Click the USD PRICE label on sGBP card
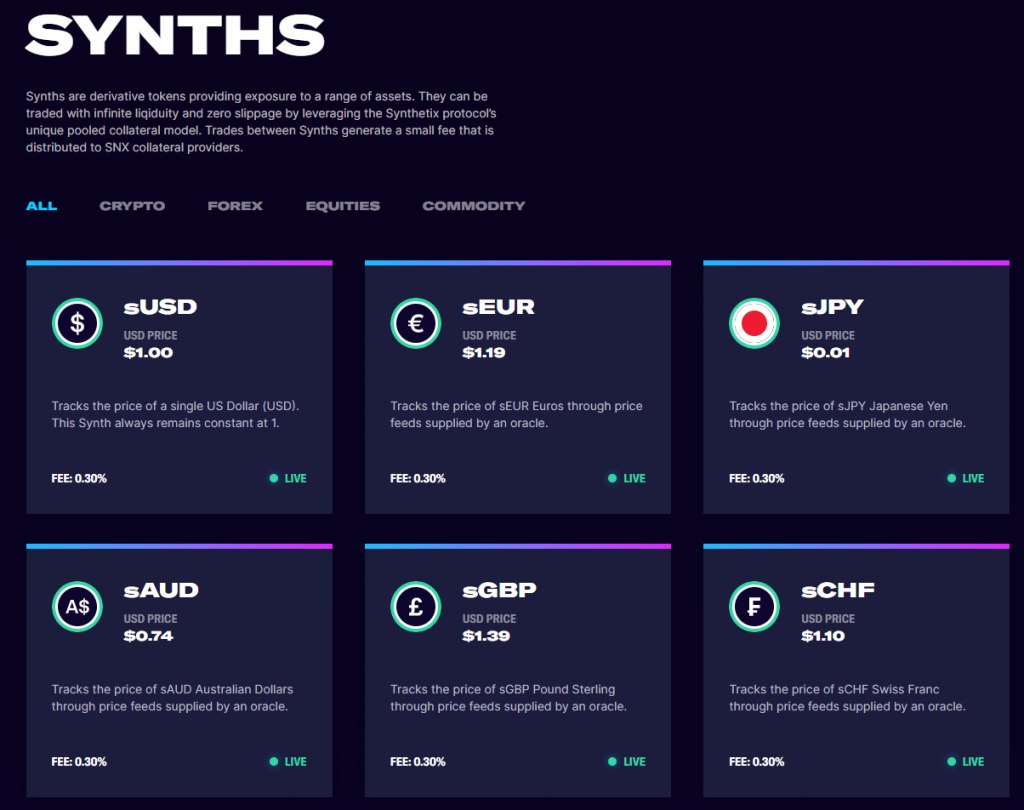The height and width of the screenshot is (810, 1024). [x=489, y=619]
